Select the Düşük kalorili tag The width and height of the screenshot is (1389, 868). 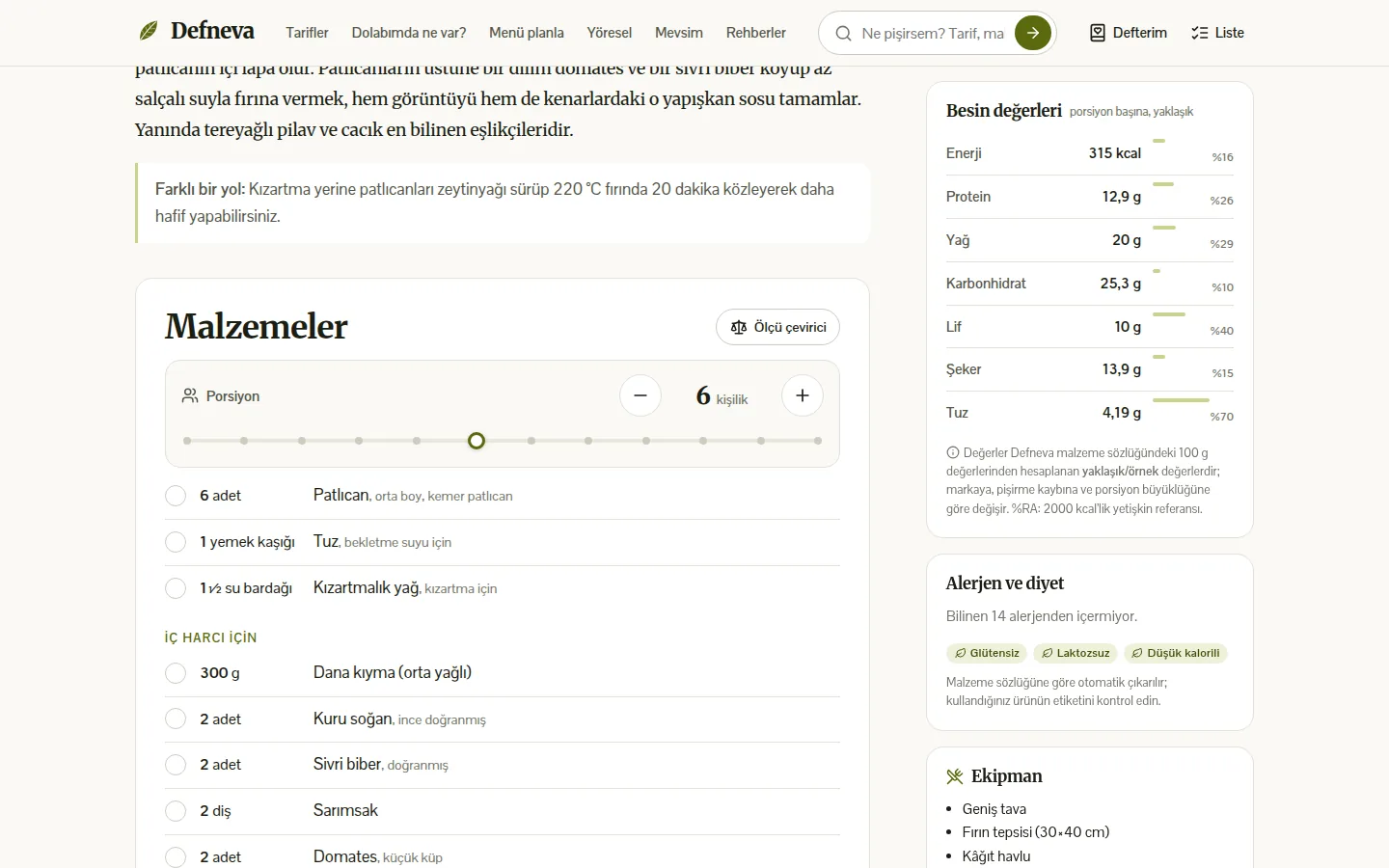point(1176,653)
